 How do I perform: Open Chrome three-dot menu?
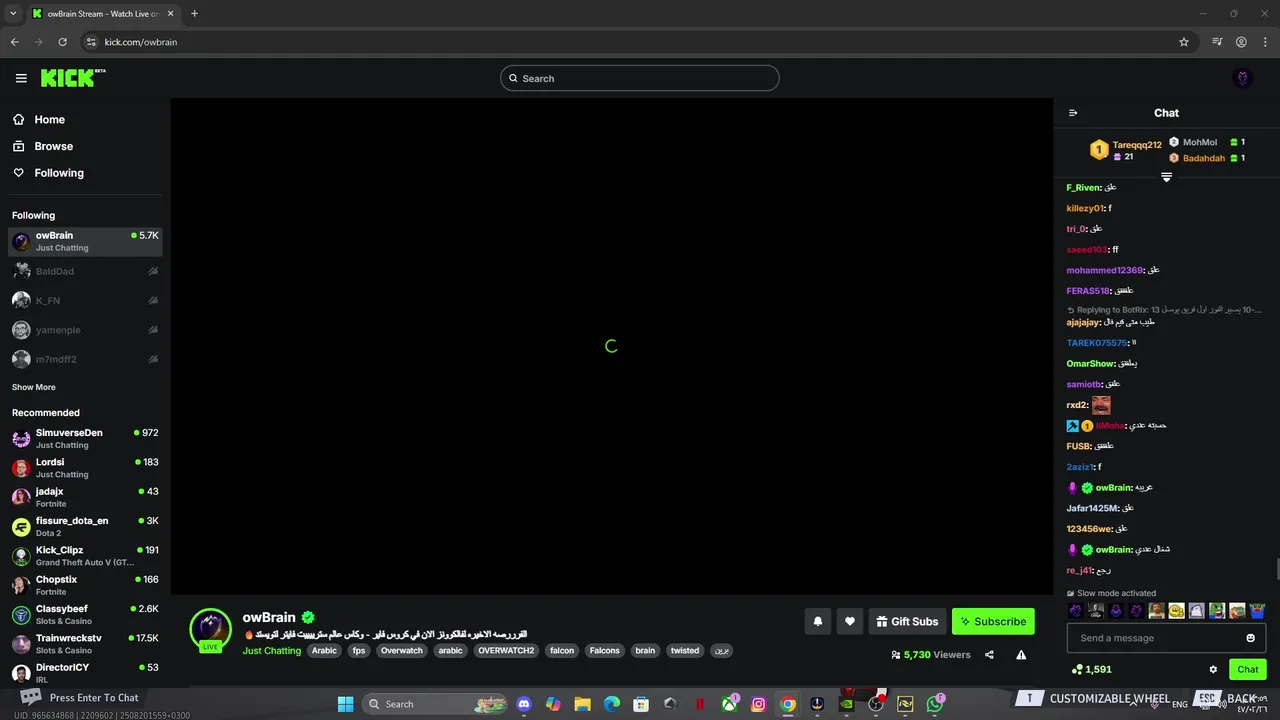click(1265, 42)
